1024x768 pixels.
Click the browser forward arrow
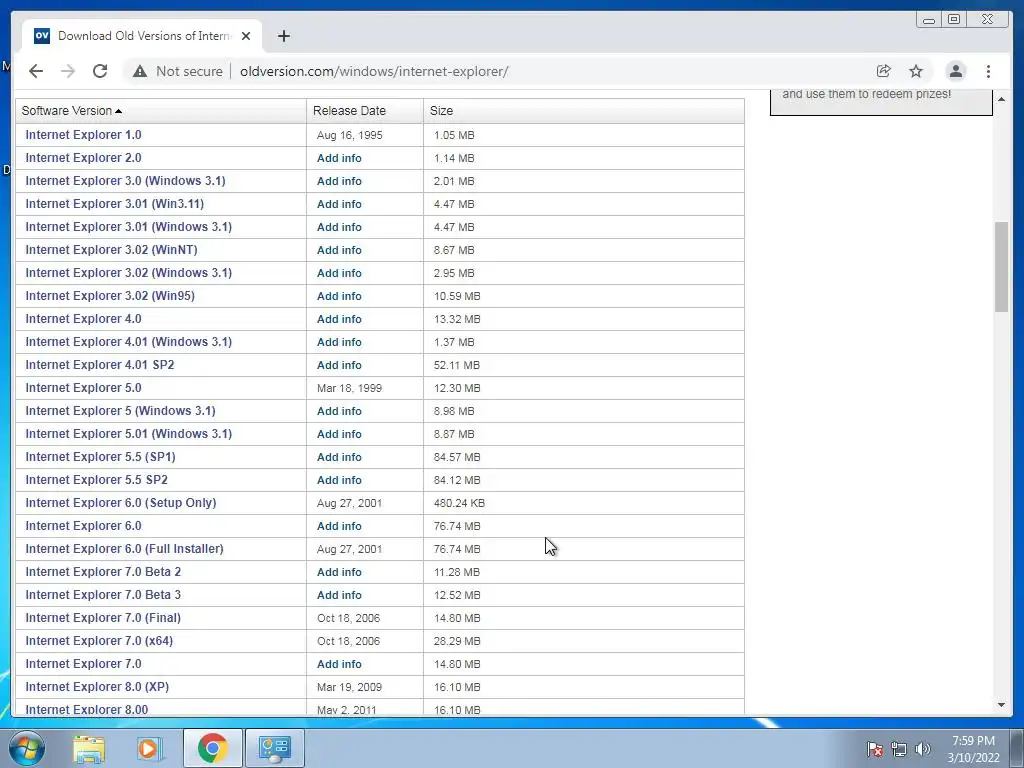tap(68, 71)
